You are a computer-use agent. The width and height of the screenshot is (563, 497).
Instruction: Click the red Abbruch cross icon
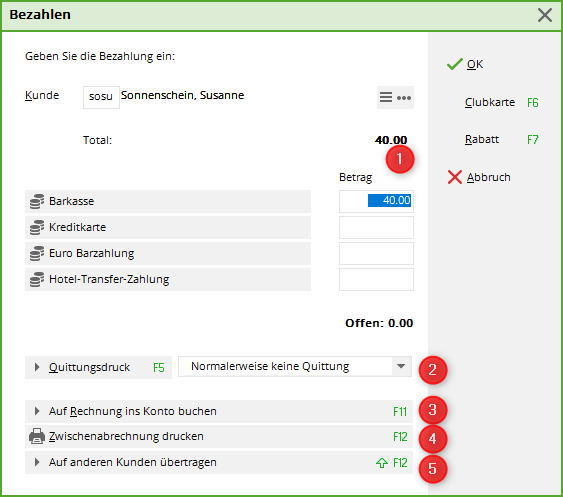click(455, 177)
